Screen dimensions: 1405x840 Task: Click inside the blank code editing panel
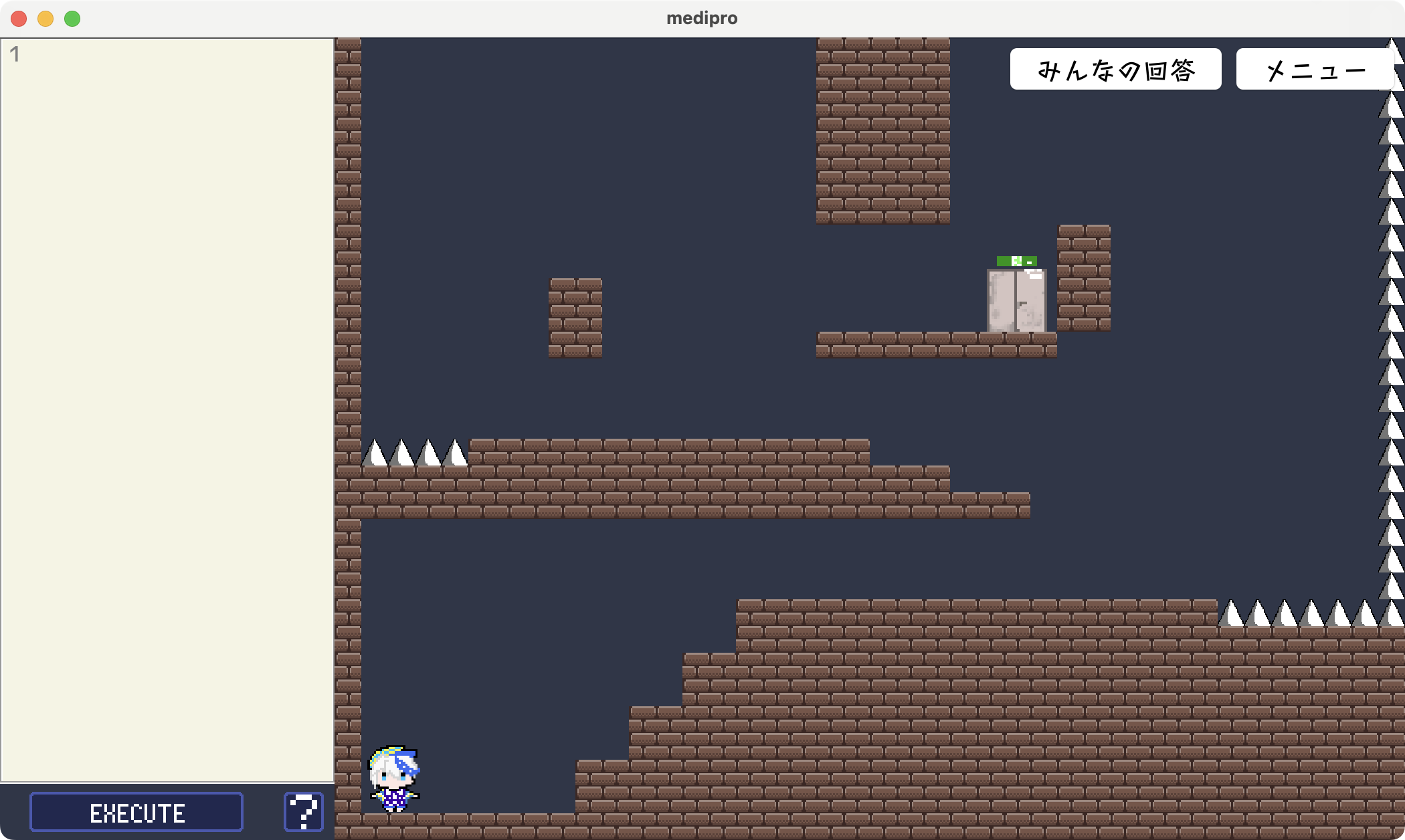(x=167, y=401)
